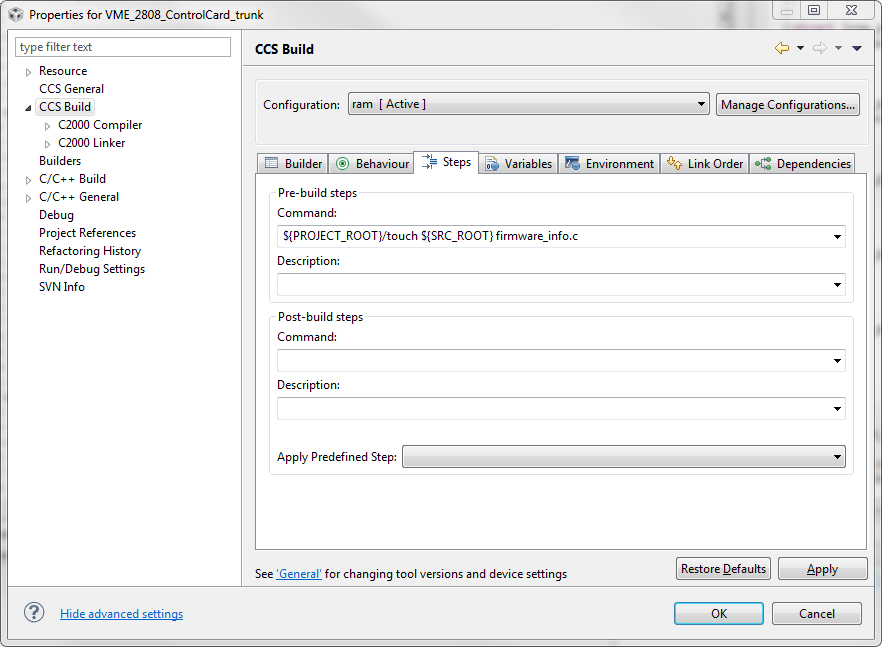Click the type filter text field
882x647 pixels.
[123, 47]
